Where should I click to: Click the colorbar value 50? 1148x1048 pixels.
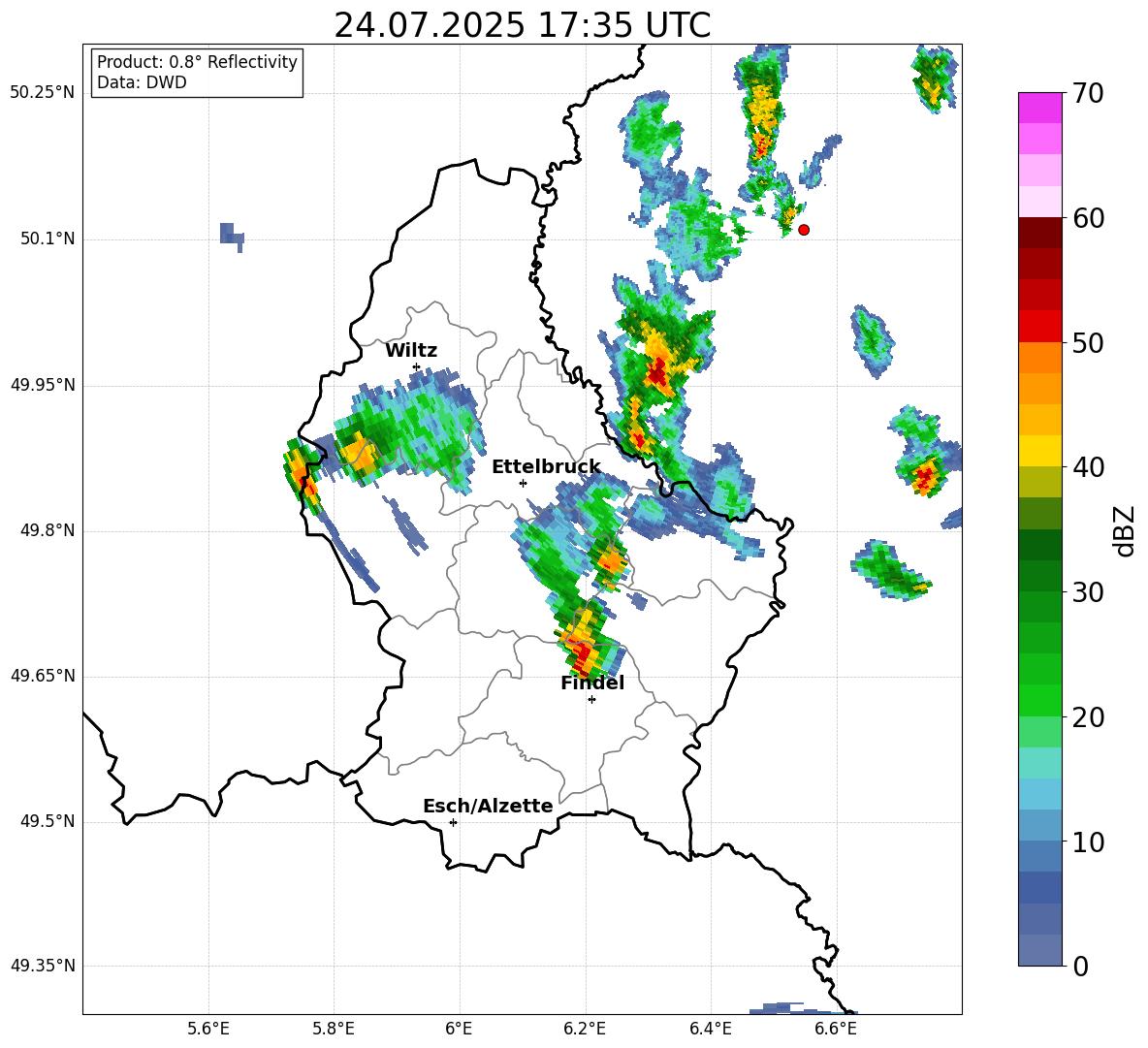(x=1088, y=342)
